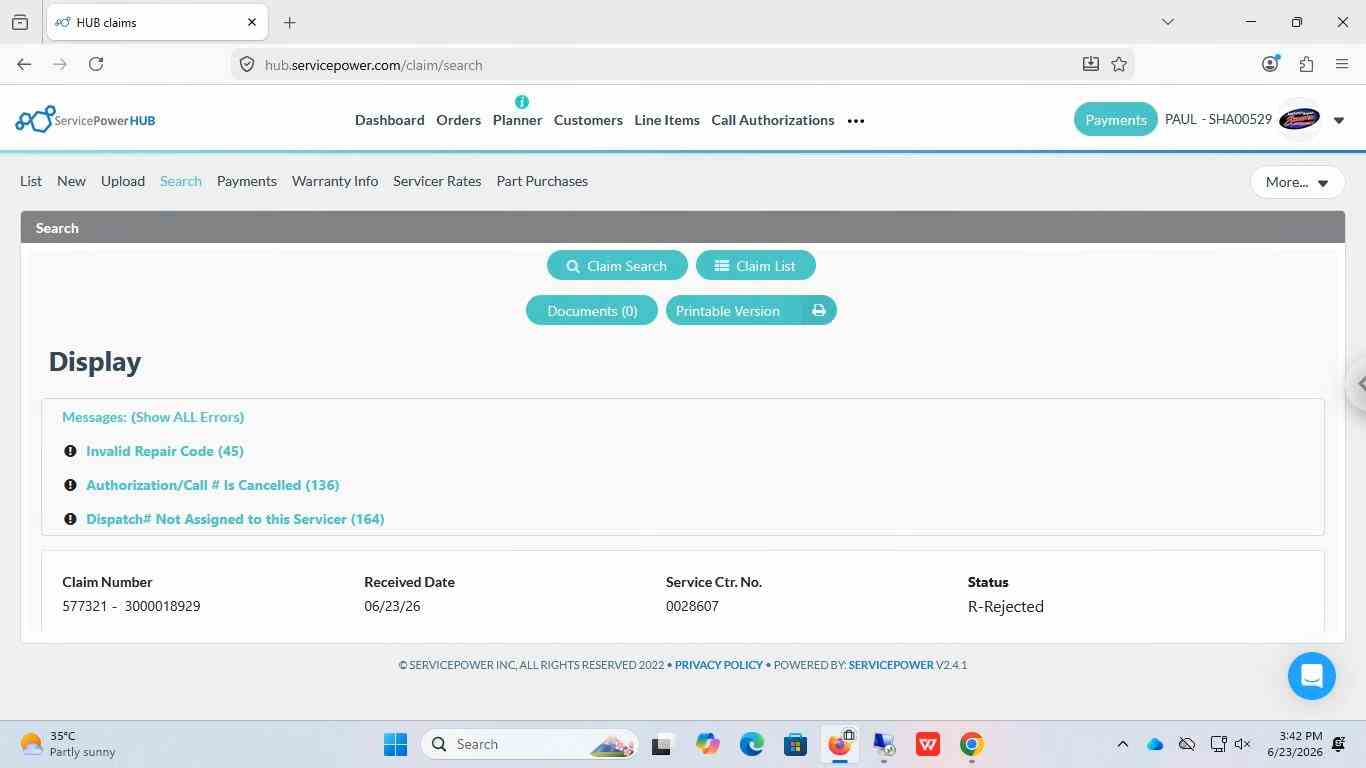
Task: Switch to the Warranty Info tab
Action: [x=335, y=181]
